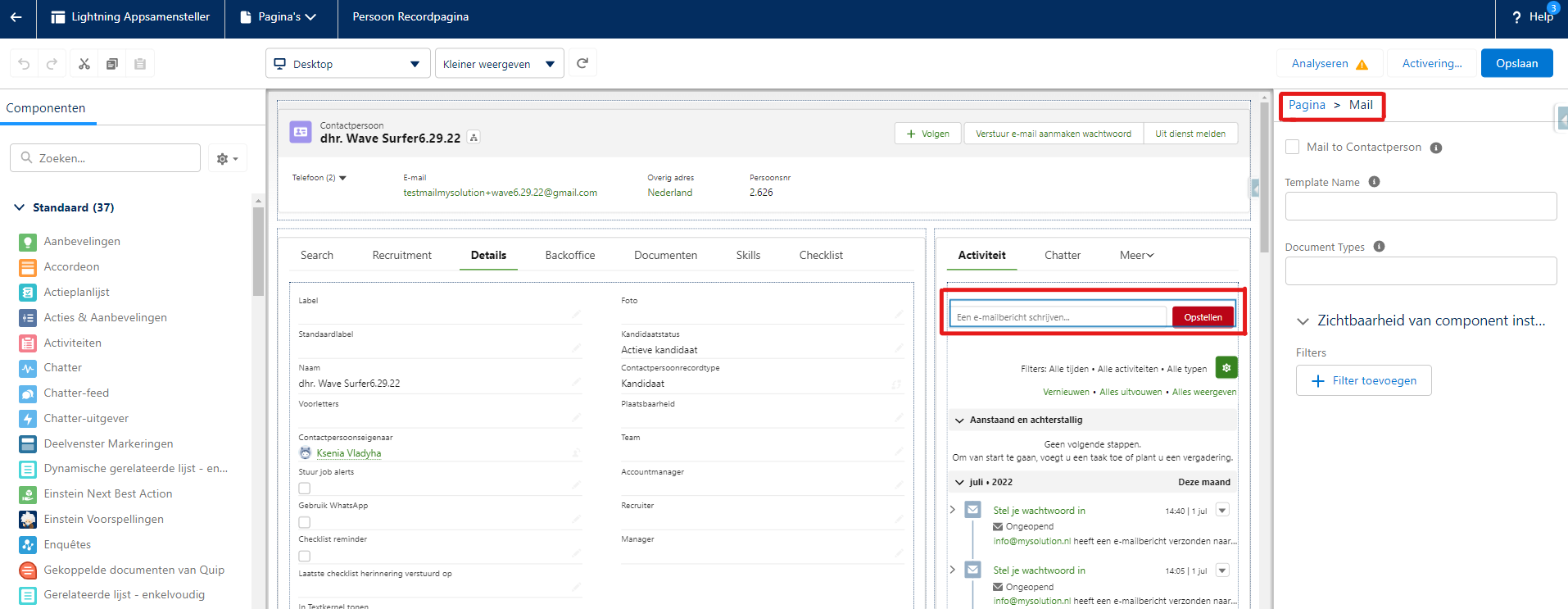1568x609 pixels.
Task: Click info icon next to Document Types
Action: pyautogui.click(x=1379, y=247)
